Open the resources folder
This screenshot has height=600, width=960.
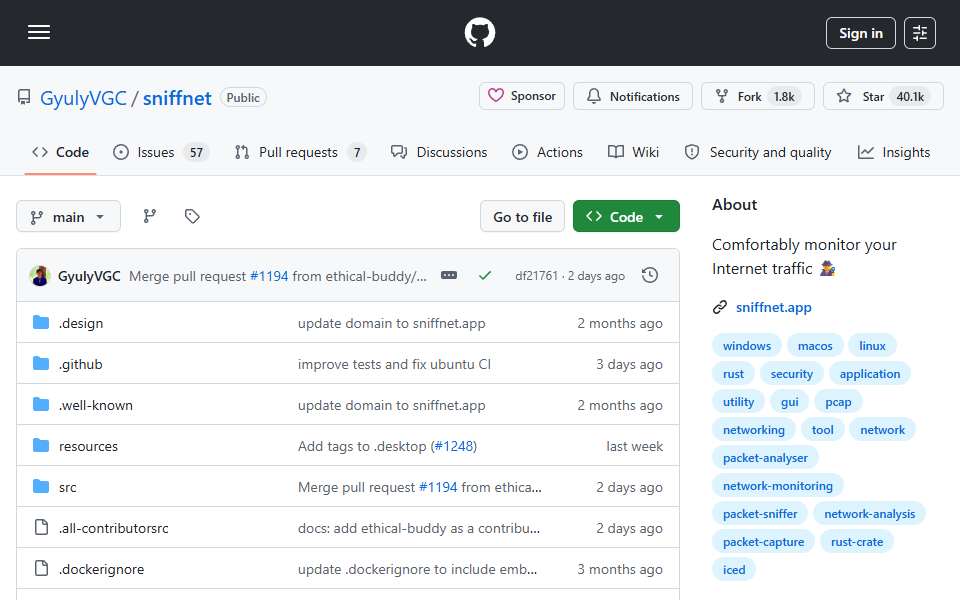click(x=88, y=446)
